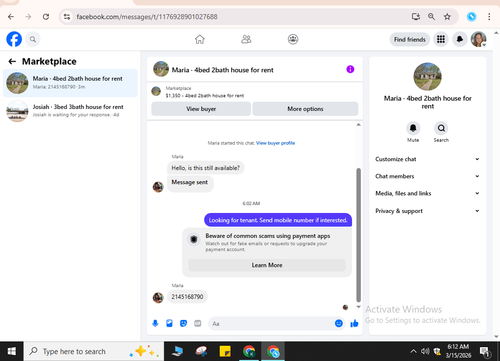
Task: Click the Windows taskbar search box
Action: point(94,351)
